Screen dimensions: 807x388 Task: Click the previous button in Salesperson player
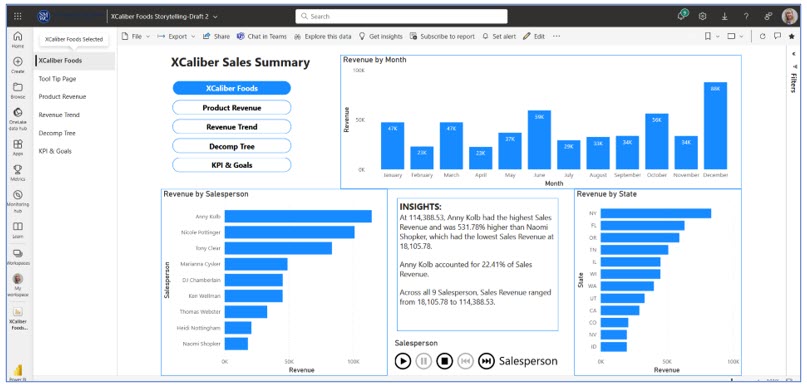[x=465, y=361]
